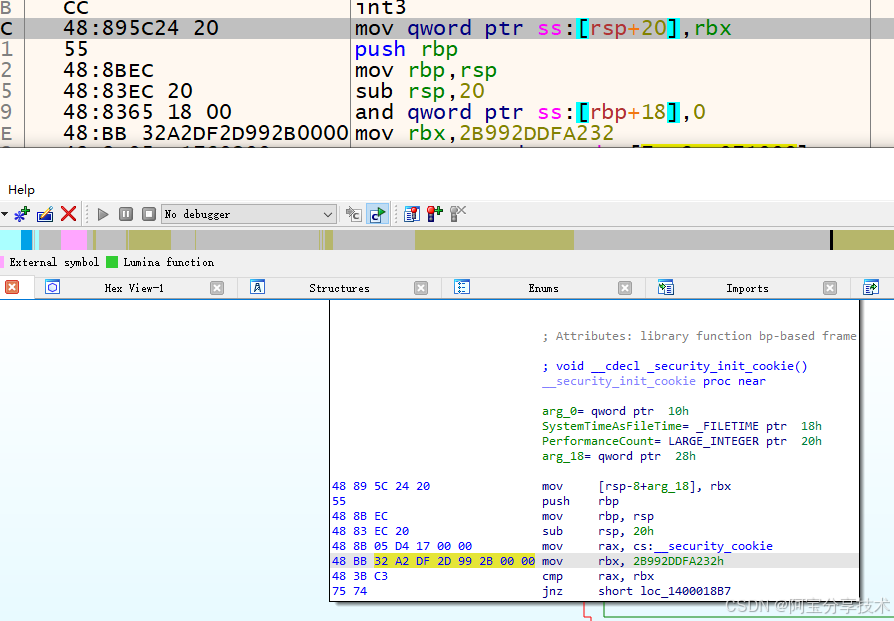
Task: Switch to the Structures tab
Action: (x=339, y=289)
